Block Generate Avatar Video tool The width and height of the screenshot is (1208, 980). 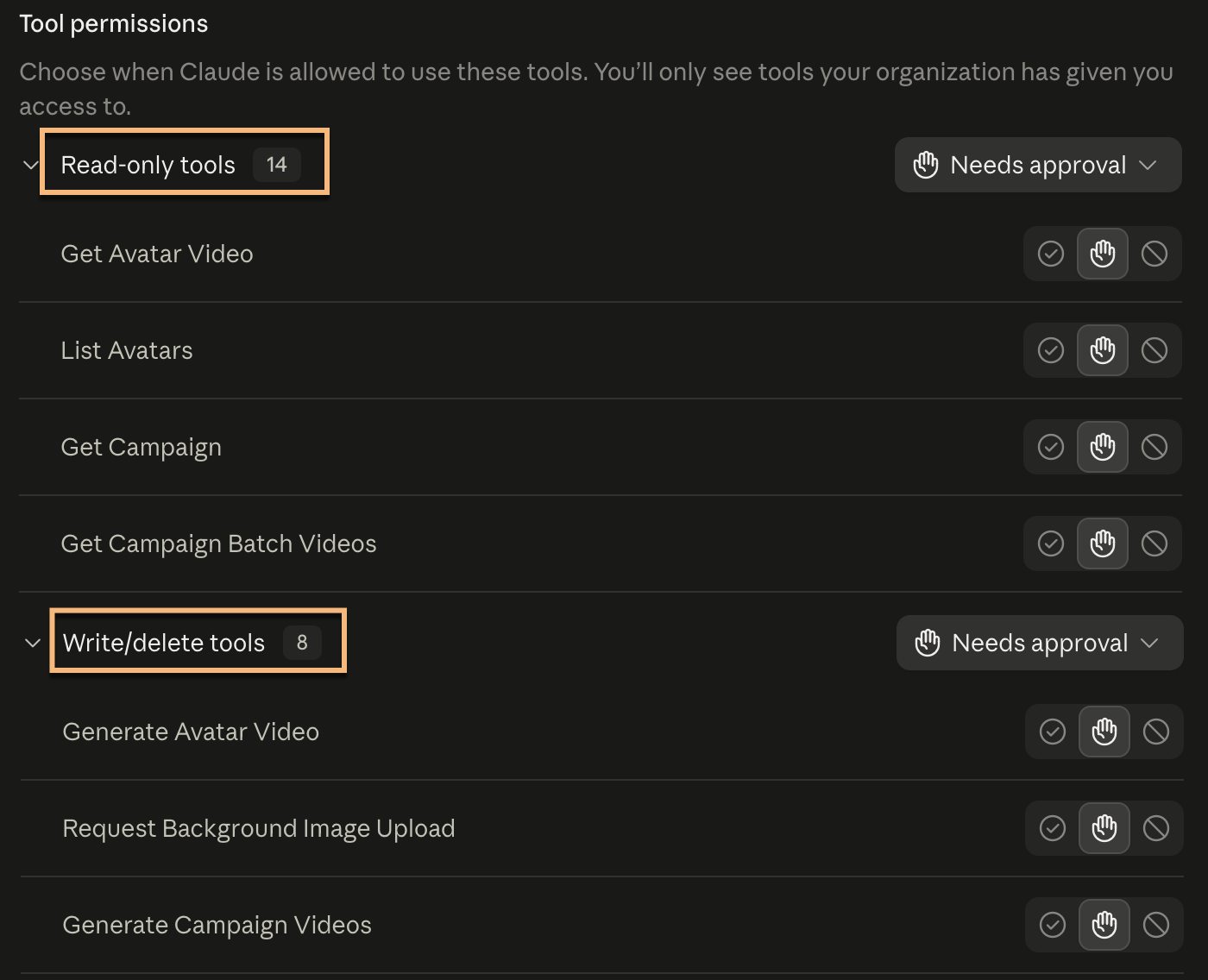[x=1156, y=732]
